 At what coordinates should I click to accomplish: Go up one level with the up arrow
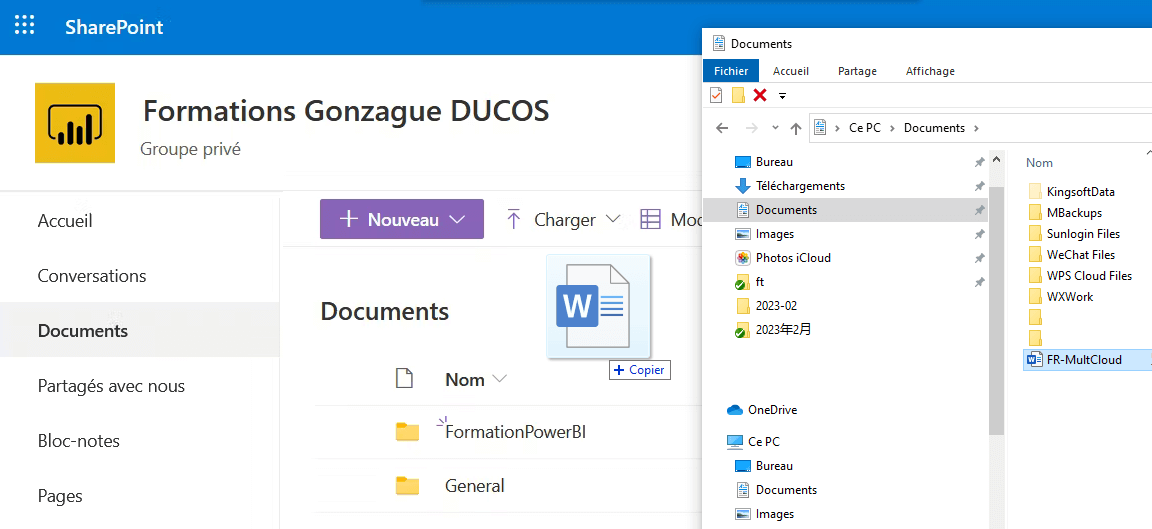[x=796, y=128]
